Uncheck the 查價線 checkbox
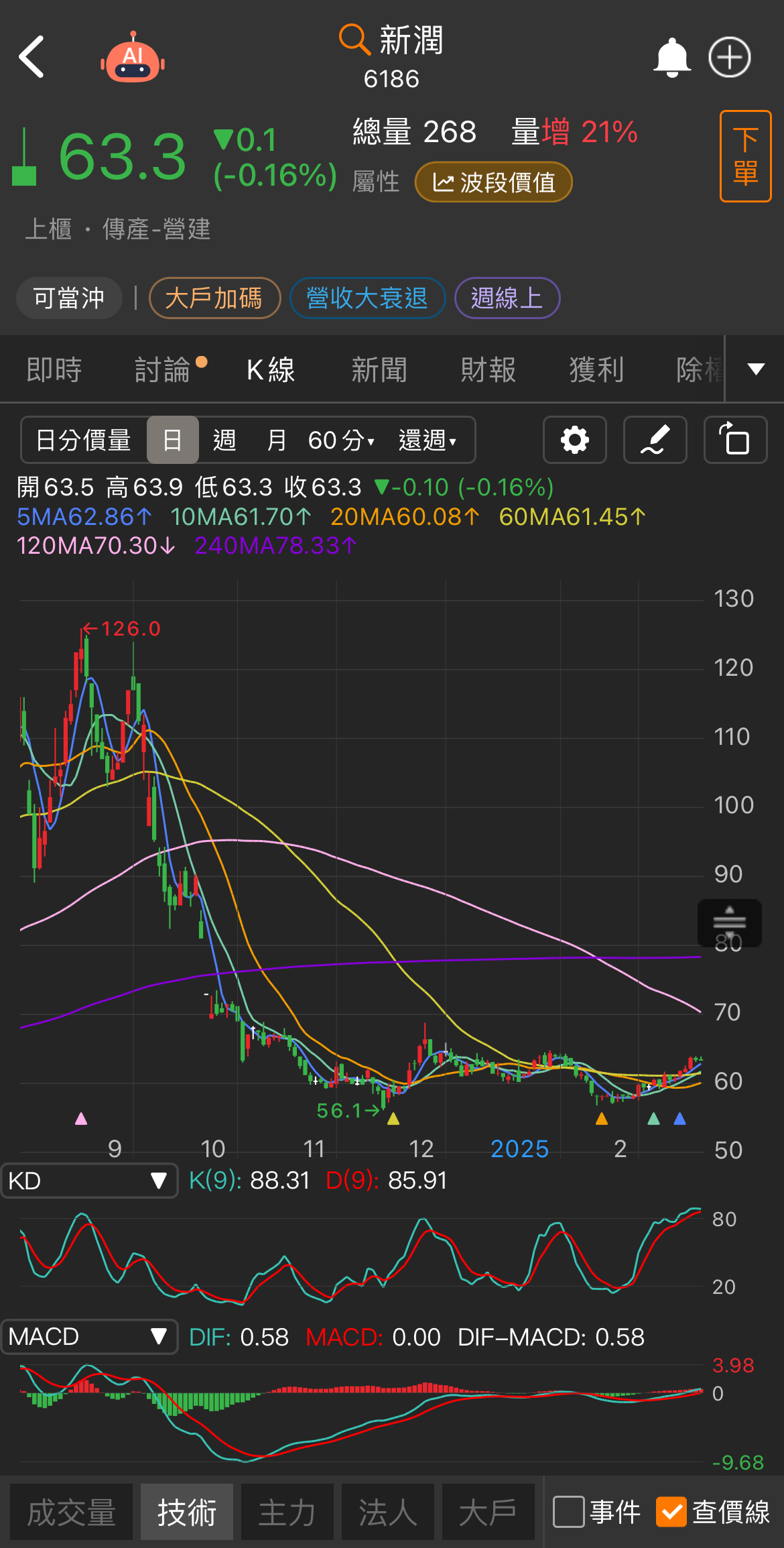 (x=671, y=1512)
